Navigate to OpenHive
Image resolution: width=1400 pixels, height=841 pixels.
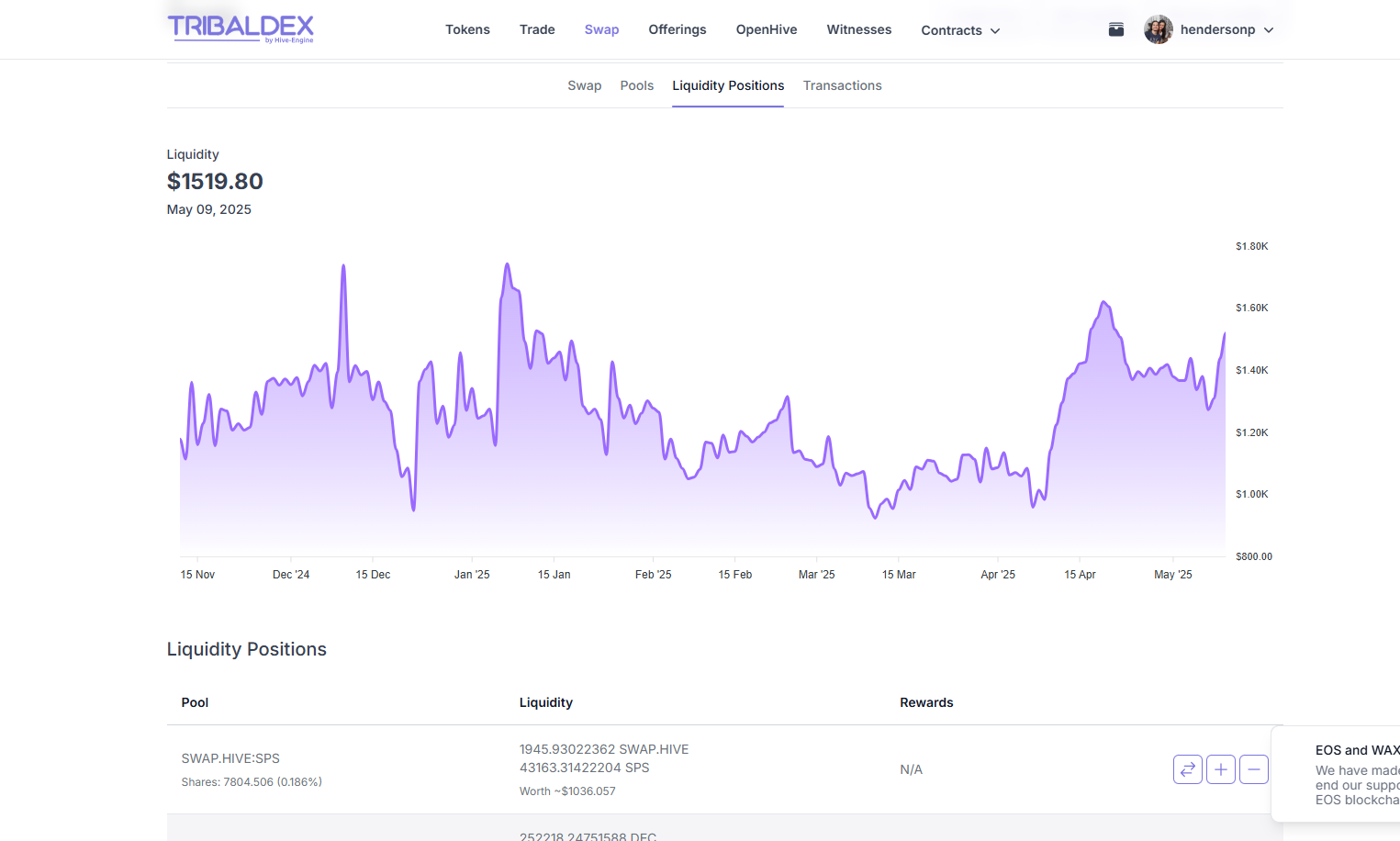(x=767, y=29)
